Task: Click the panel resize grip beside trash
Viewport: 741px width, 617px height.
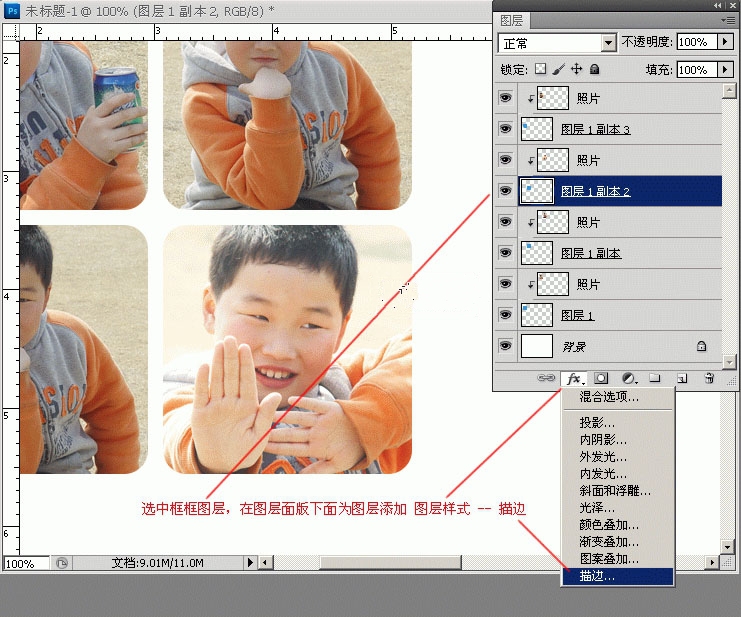Action: pos(731,379)
